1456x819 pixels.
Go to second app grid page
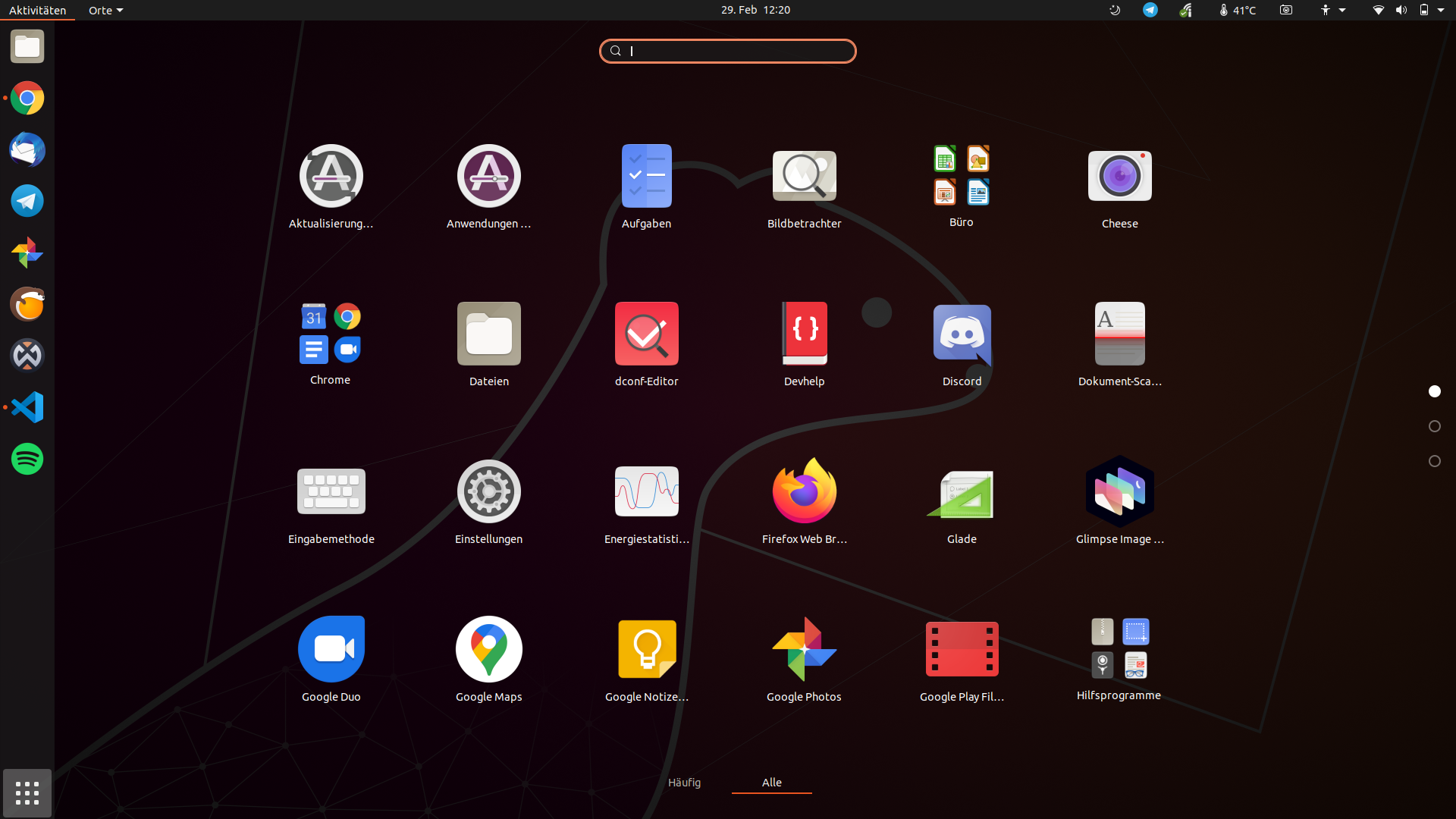(x=1434, y=426)
